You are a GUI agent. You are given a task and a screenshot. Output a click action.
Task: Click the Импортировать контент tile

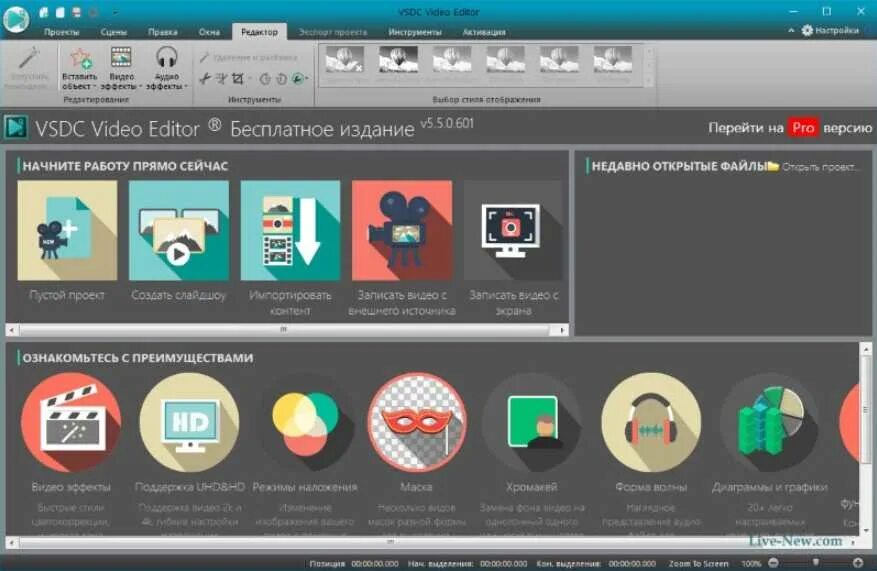(290, 230)
